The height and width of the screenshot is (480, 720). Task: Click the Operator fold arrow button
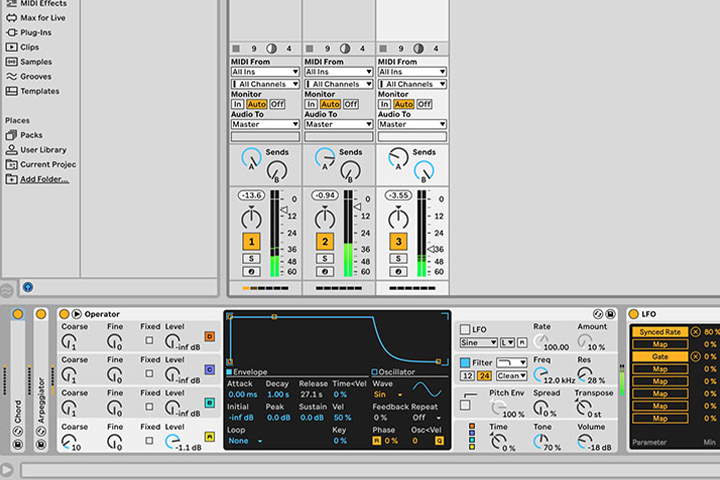[x=77, y=314]
